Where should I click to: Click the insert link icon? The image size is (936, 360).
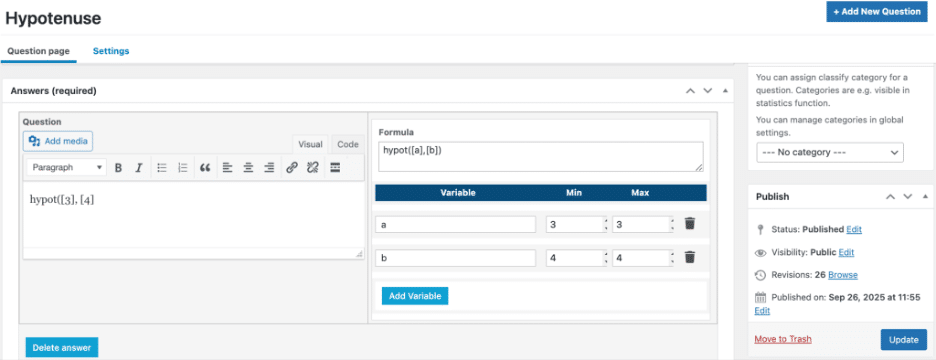pos(291,168)
